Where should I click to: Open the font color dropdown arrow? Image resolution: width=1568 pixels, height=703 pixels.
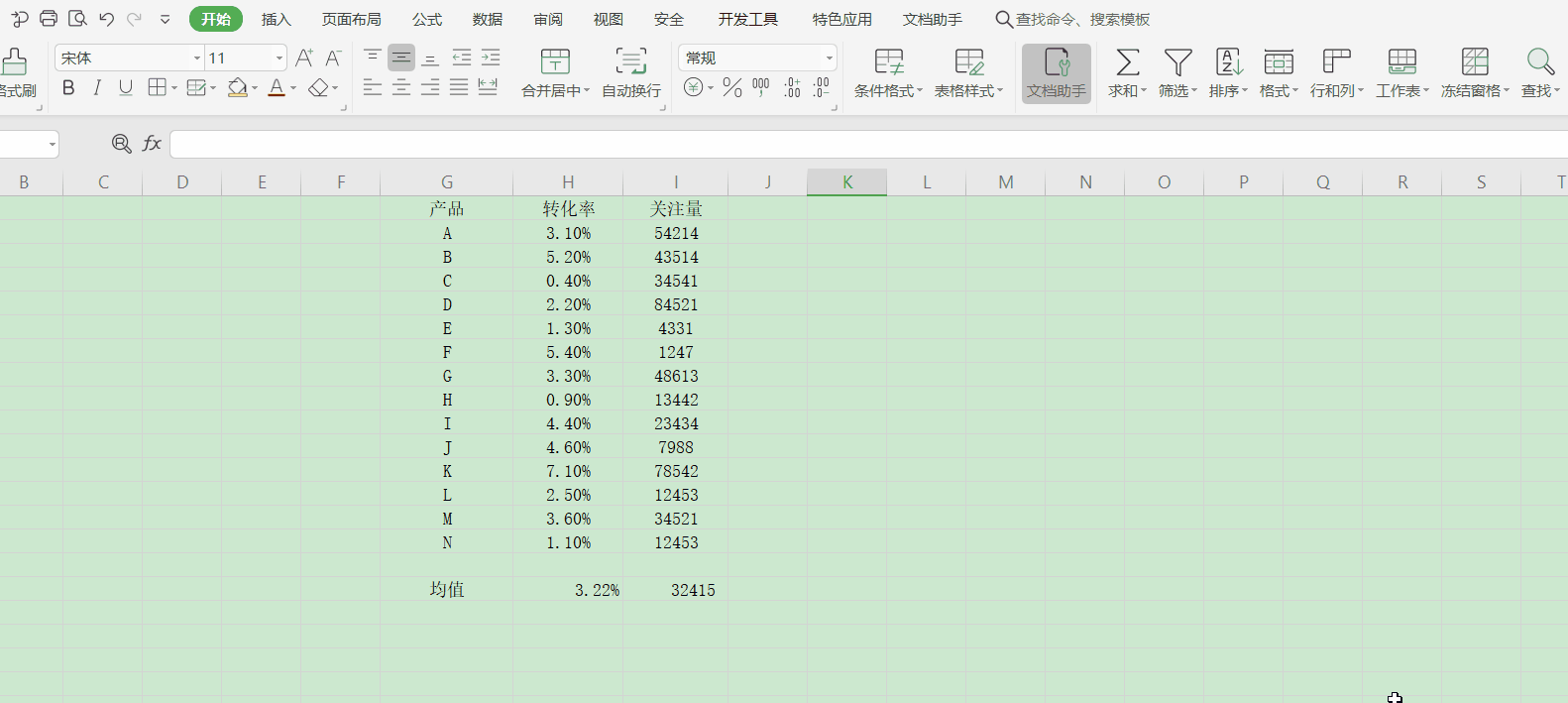click(x=293, y=89)
